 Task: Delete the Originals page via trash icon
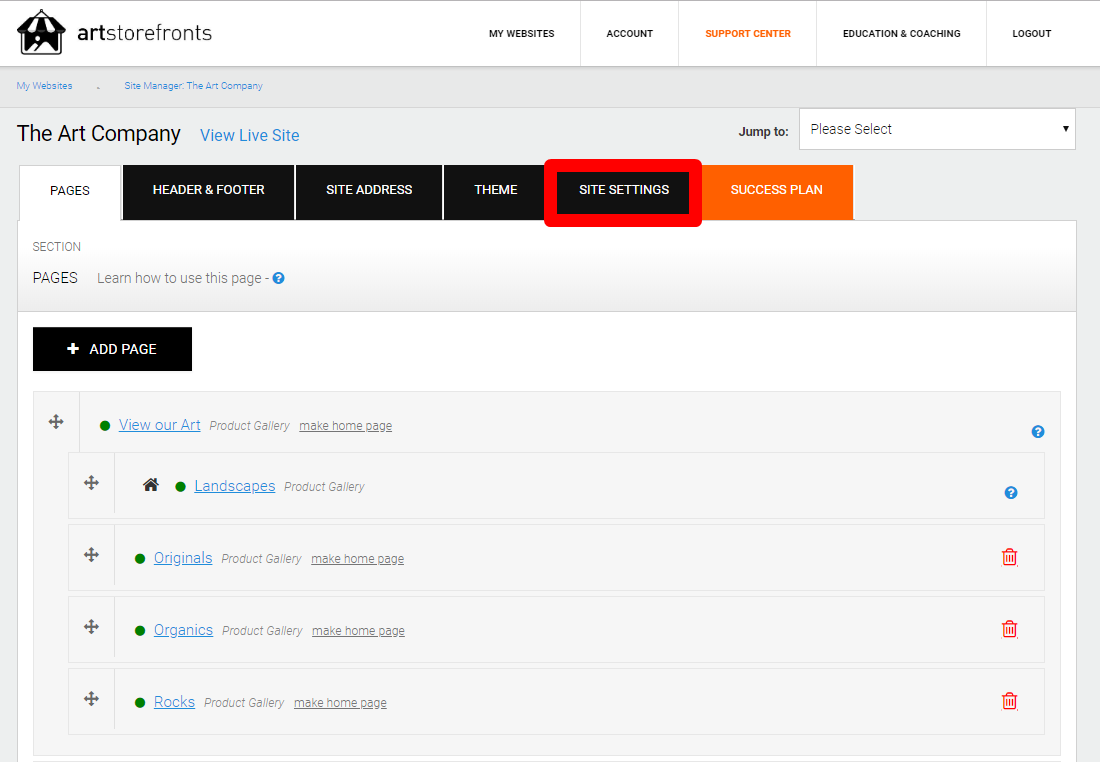(1009, 556)
